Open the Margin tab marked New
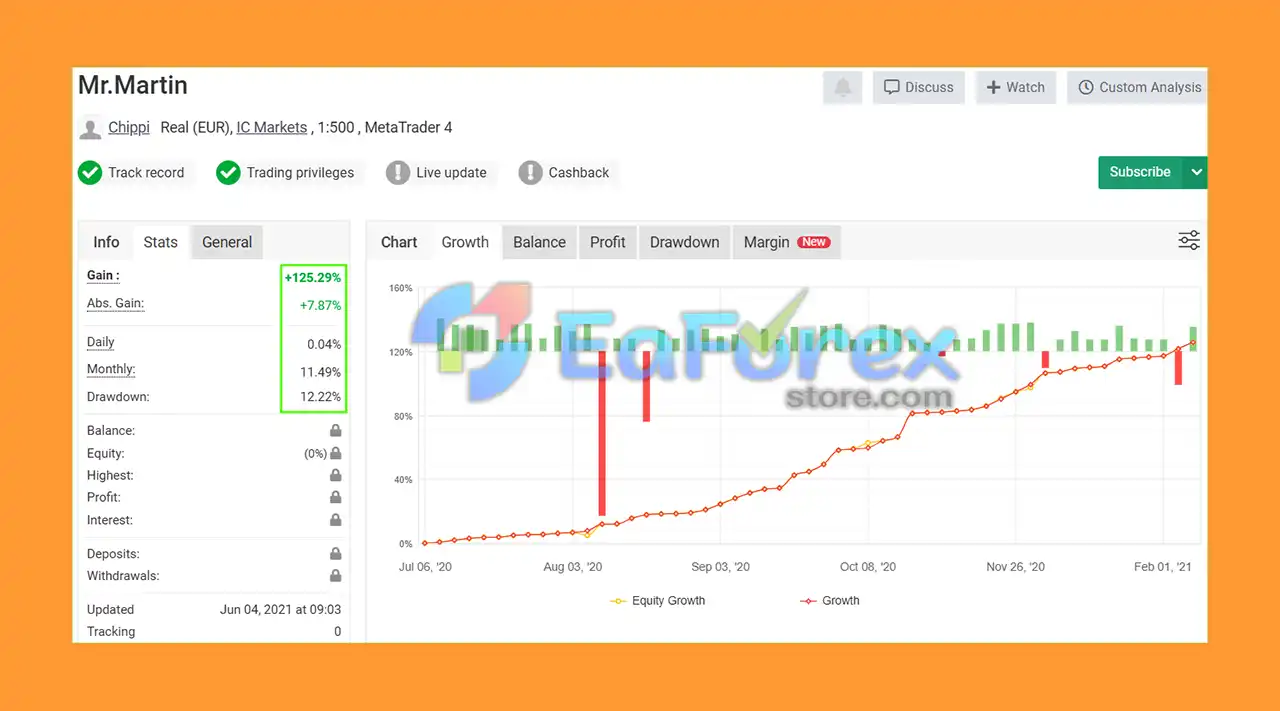This screenshot has height=711, width=1280. click(787, 242)
